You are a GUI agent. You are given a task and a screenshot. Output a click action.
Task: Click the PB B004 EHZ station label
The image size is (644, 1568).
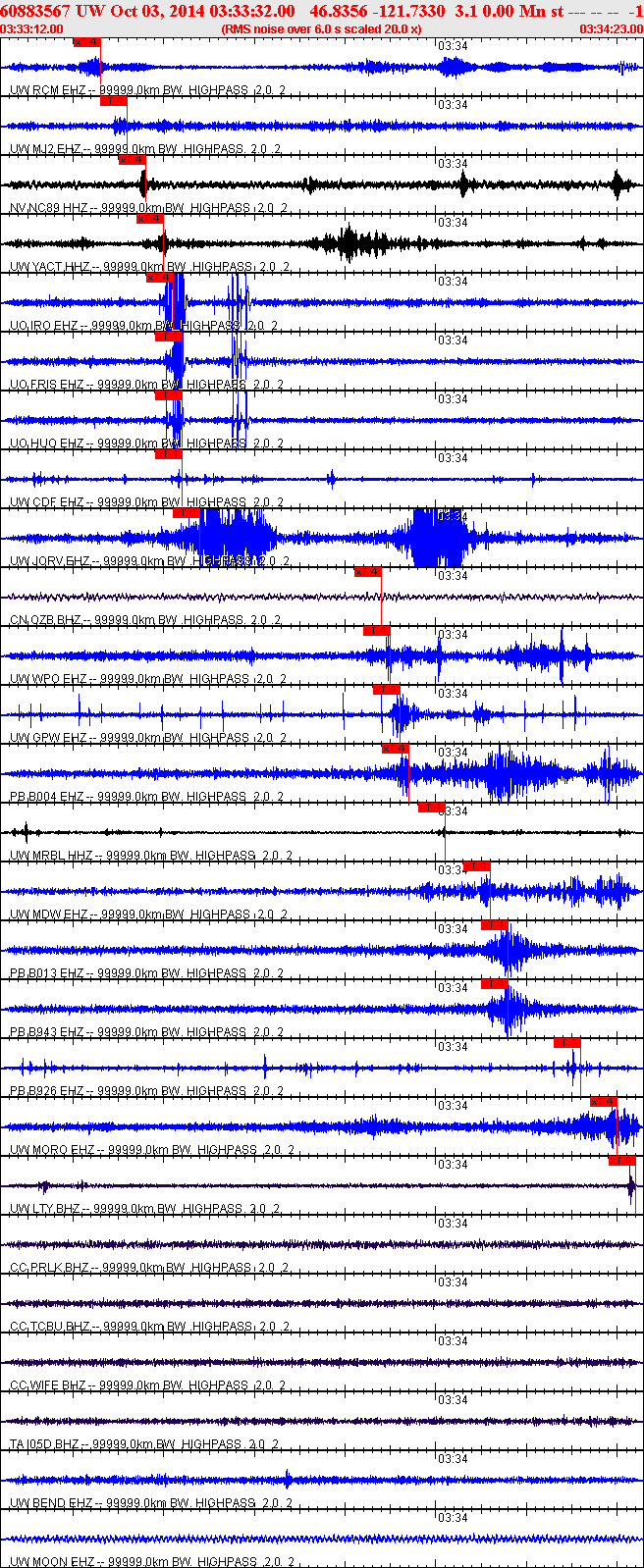pos(146,797)
